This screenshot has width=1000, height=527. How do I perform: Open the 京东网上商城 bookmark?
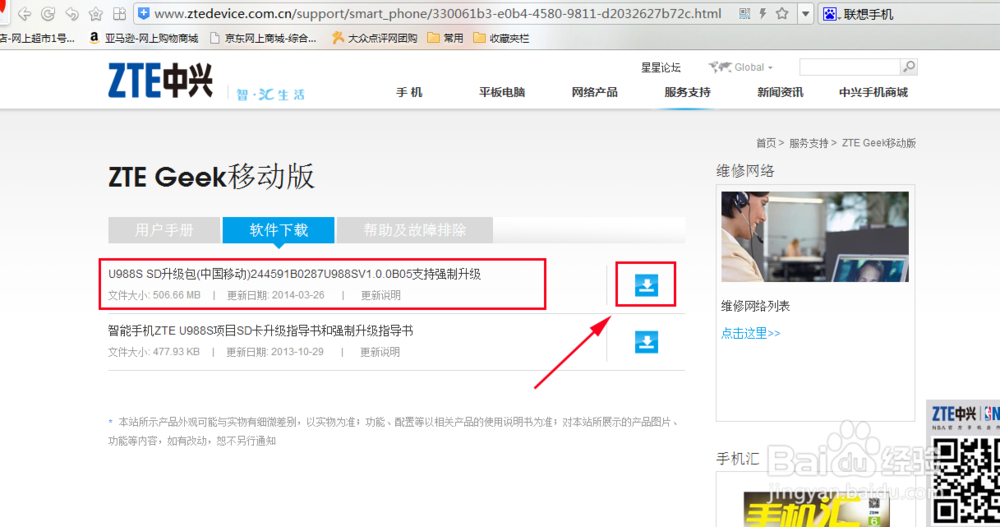tap(263, 38)
